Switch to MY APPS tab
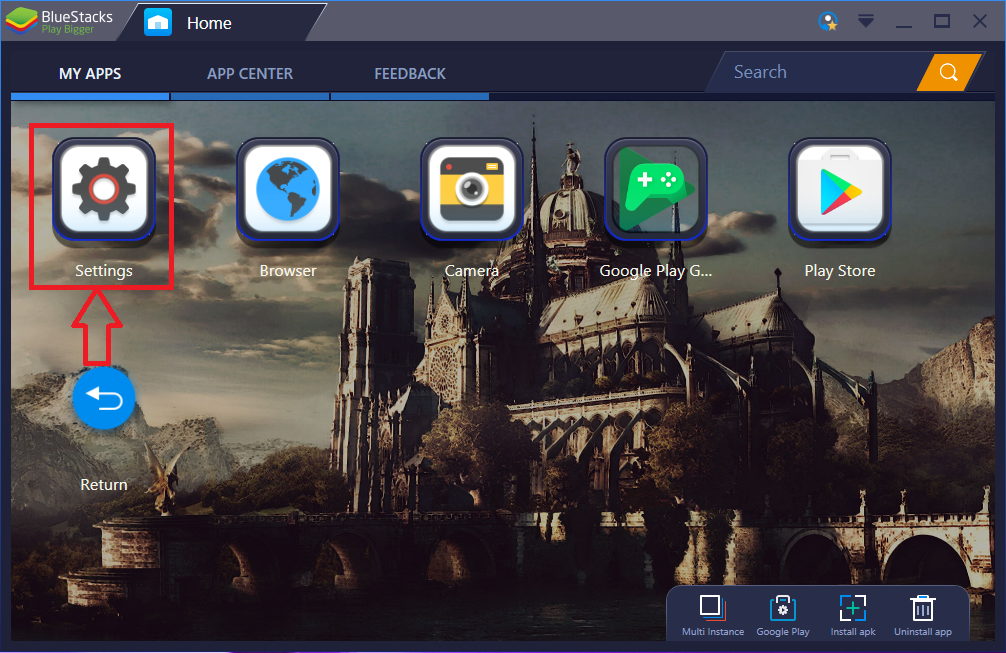Viewport: 1006px width, 653px height. tap(90, 74)
